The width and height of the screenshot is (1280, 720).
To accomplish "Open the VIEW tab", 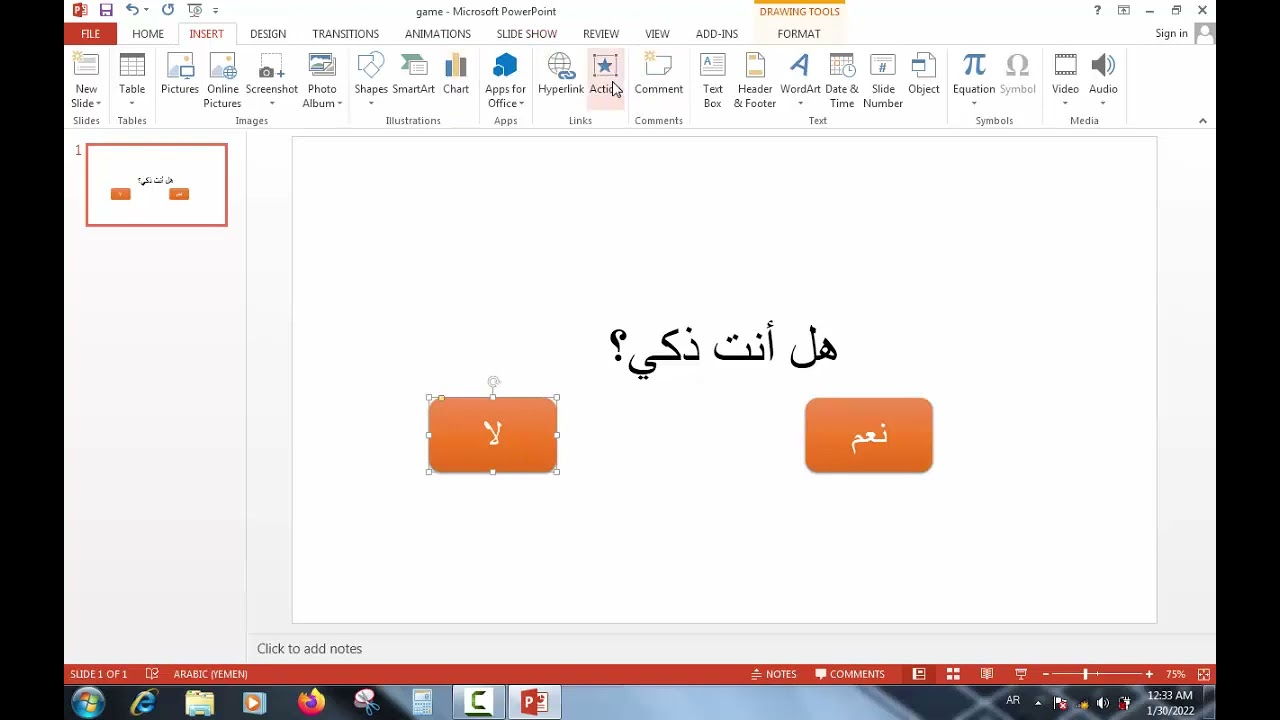I will click(x=657, y=34).
